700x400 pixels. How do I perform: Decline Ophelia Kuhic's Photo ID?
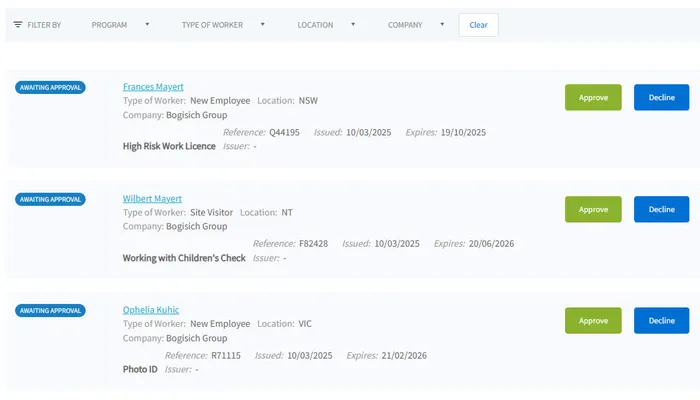(661, 321)
